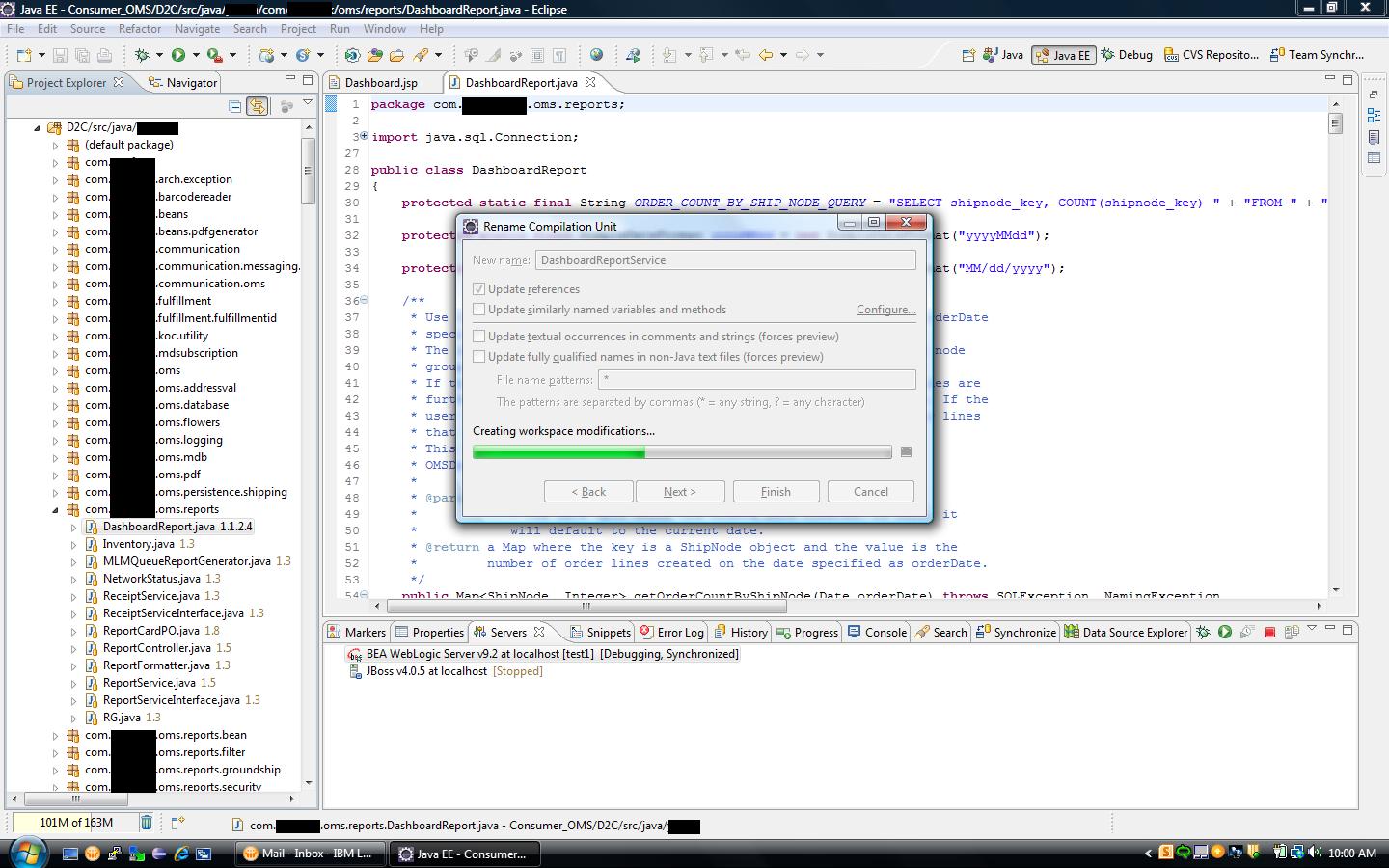Toggle Link with Editor in Project Explorer
This screenshot has height=868, width=1389.
tap(258, 106)
